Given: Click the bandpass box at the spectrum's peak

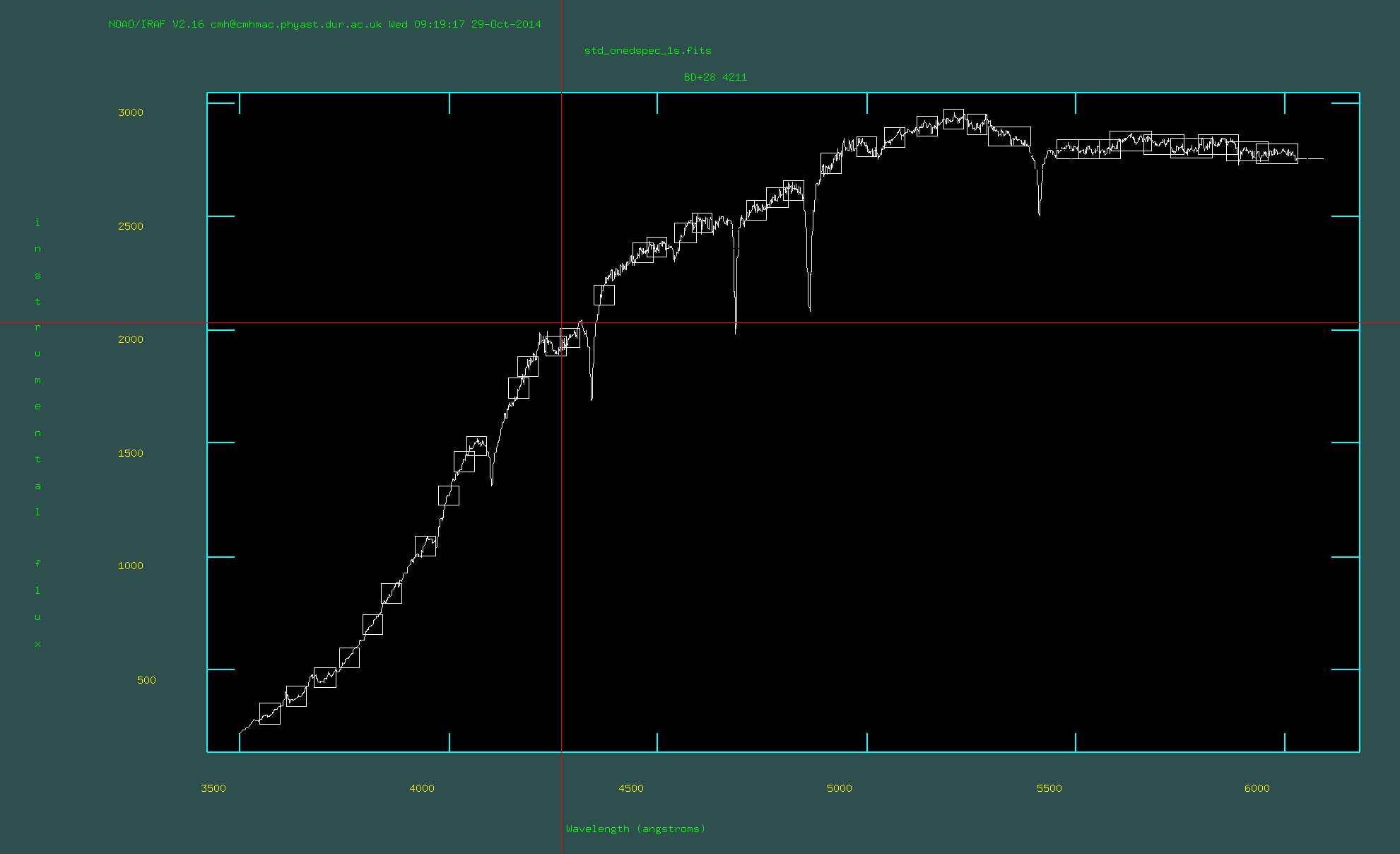Looking at the screenshot, I should tap(953, 119).
